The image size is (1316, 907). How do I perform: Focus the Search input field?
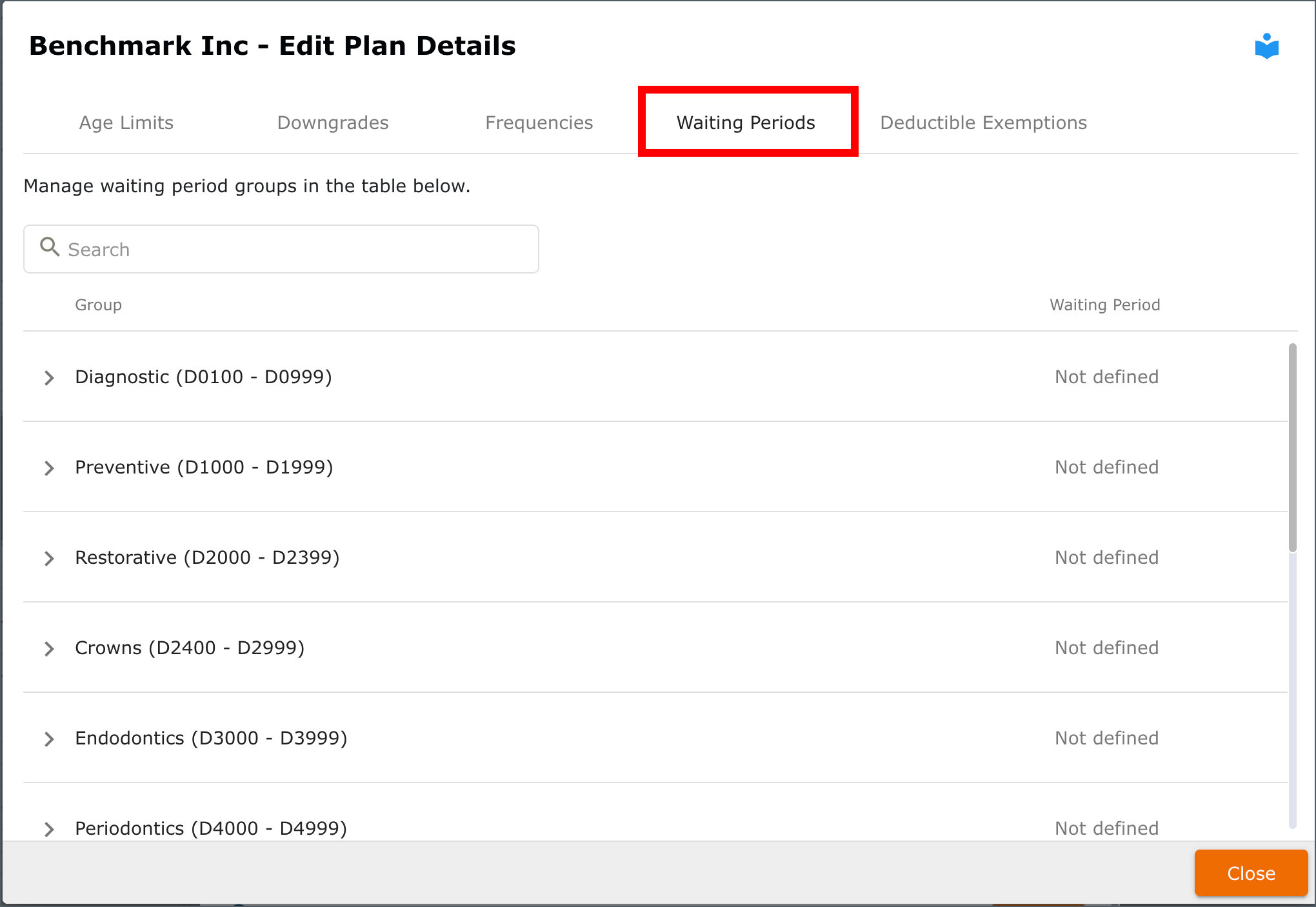pos(281,249)
